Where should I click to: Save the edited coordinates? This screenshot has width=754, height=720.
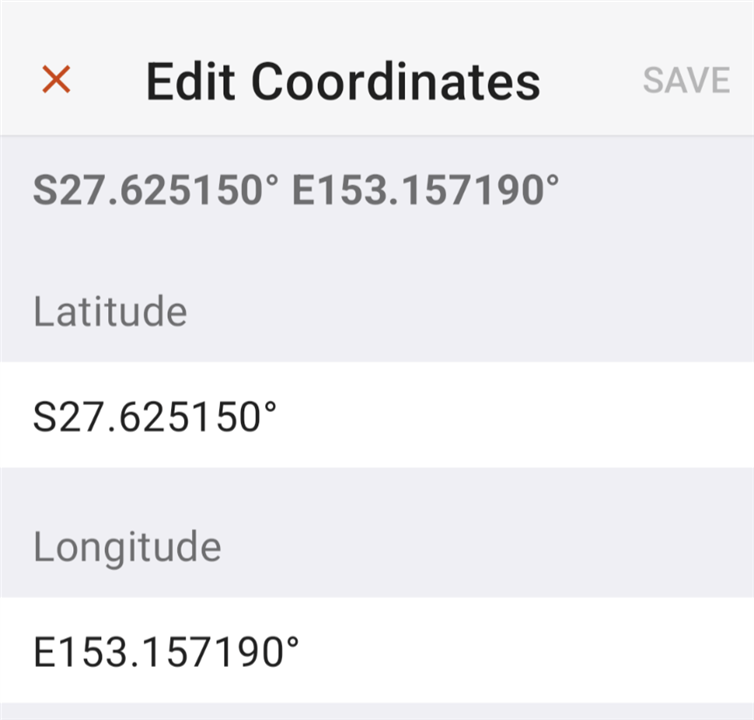click(x=686, y=80)
